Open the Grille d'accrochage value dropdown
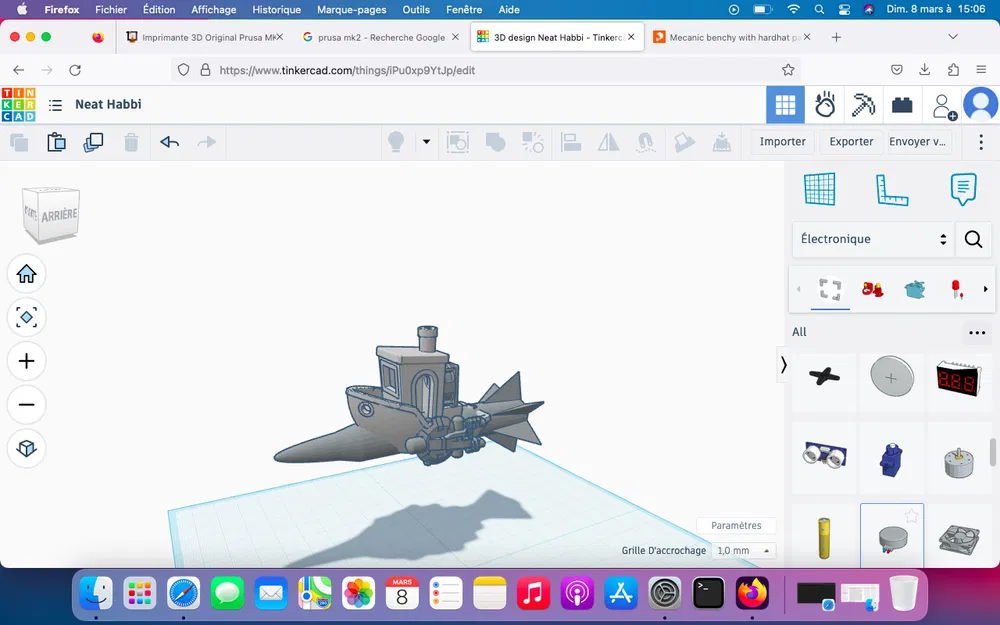Screen dimensions: 1000x625 click(x=743, y=550)
